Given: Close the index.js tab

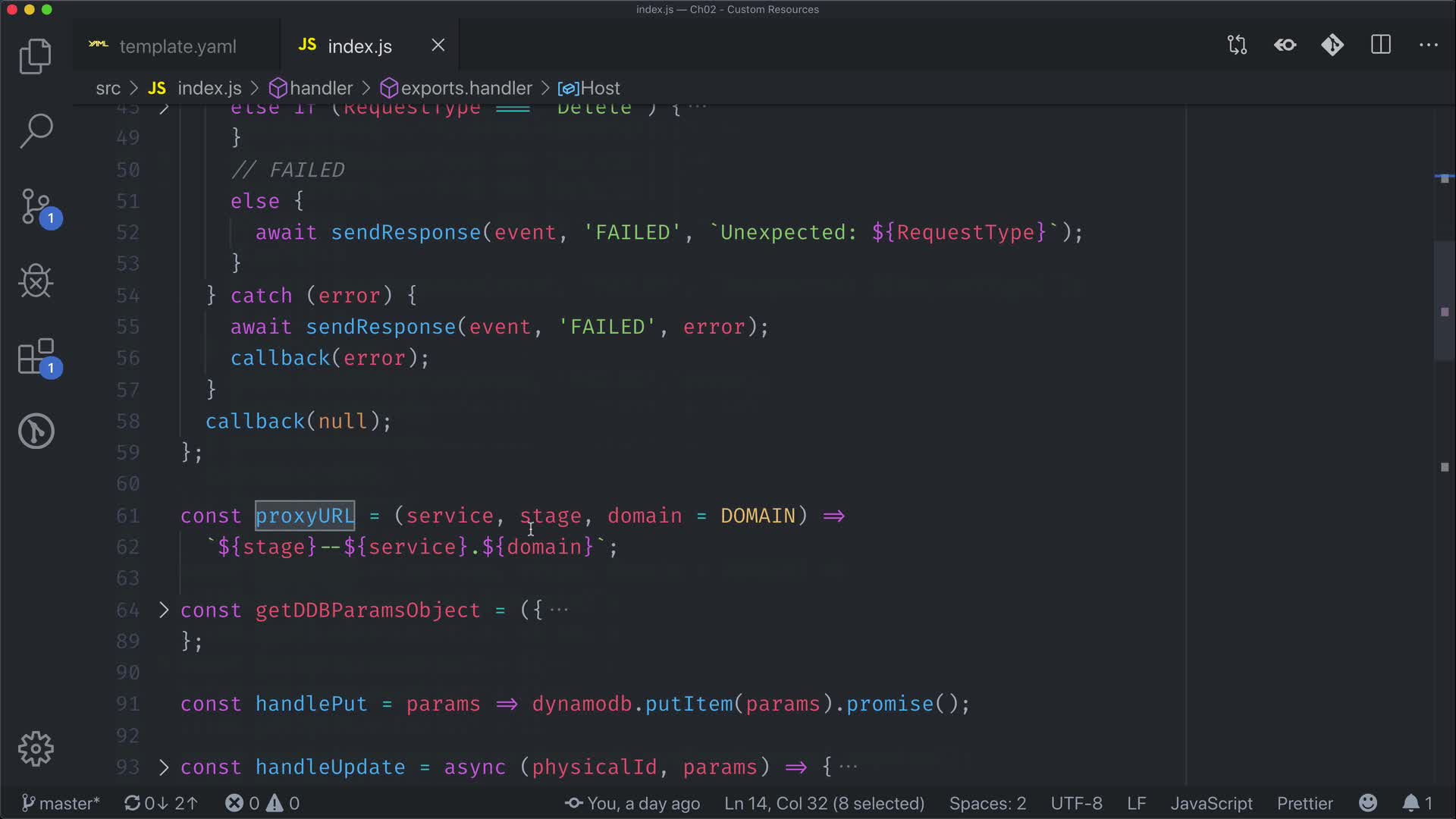Looking at the screenshot, I should 438,45.
